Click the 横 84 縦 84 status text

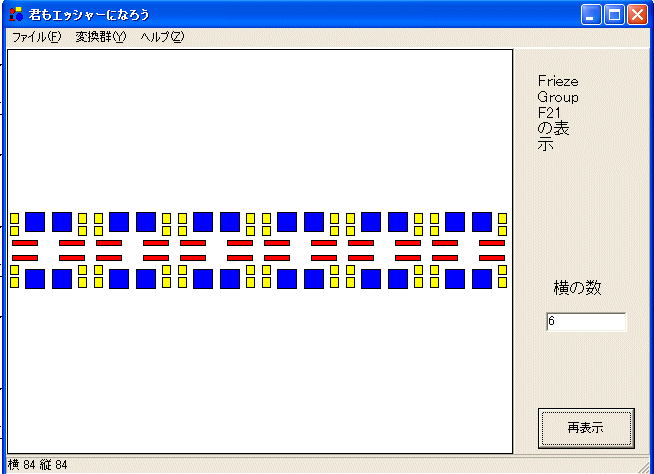(x=38, y=465)
